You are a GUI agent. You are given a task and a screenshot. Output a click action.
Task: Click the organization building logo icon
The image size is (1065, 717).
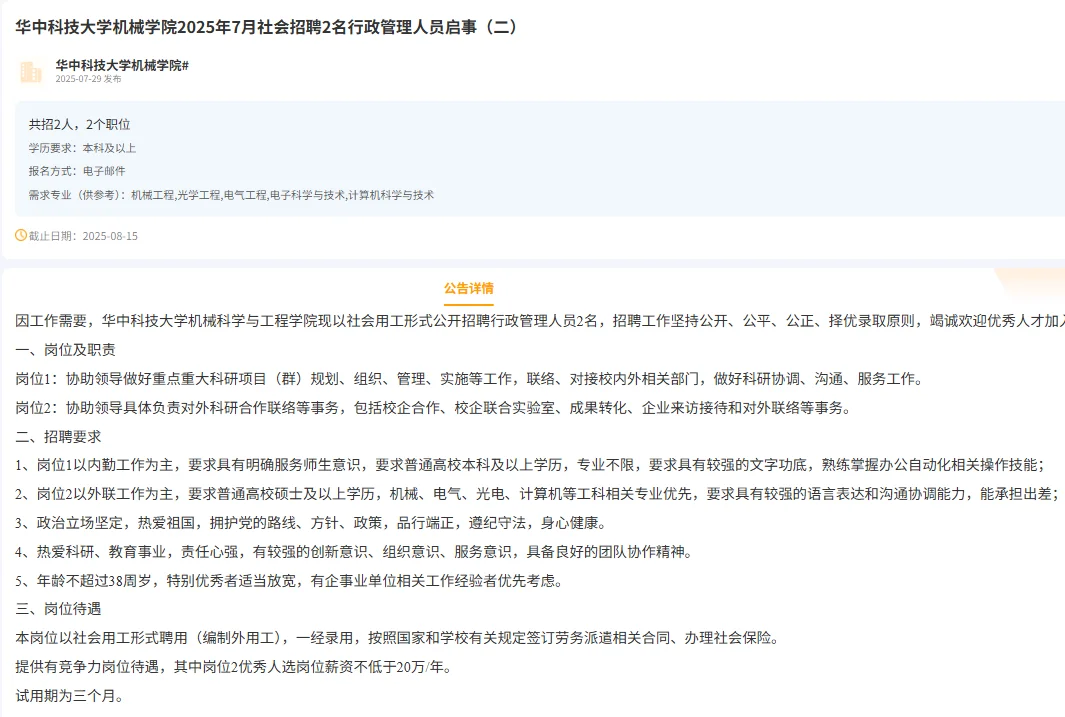point(31,72)
